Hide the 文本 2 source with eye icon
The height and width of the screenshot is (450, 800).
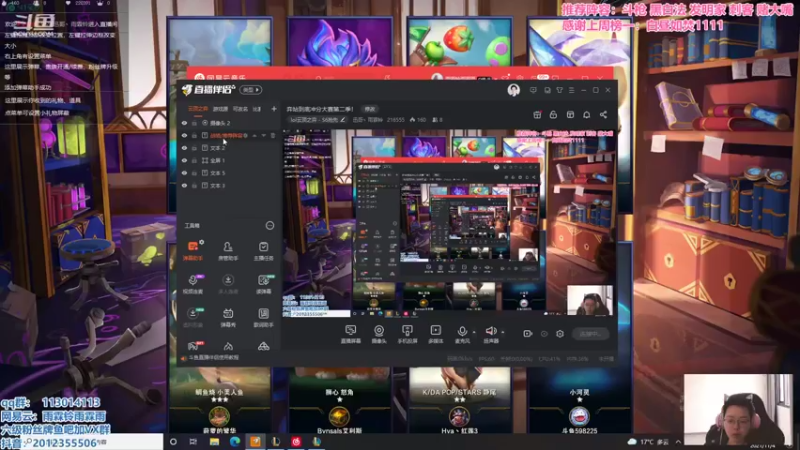pyautogui.click(x=185, y=148)
